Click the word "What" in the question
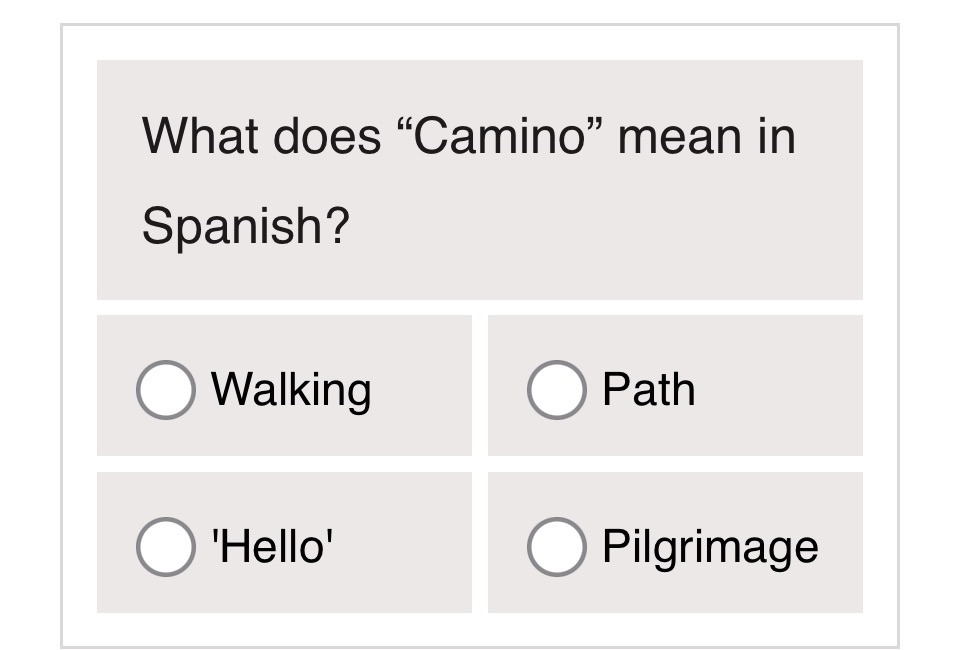 (200, 135)
